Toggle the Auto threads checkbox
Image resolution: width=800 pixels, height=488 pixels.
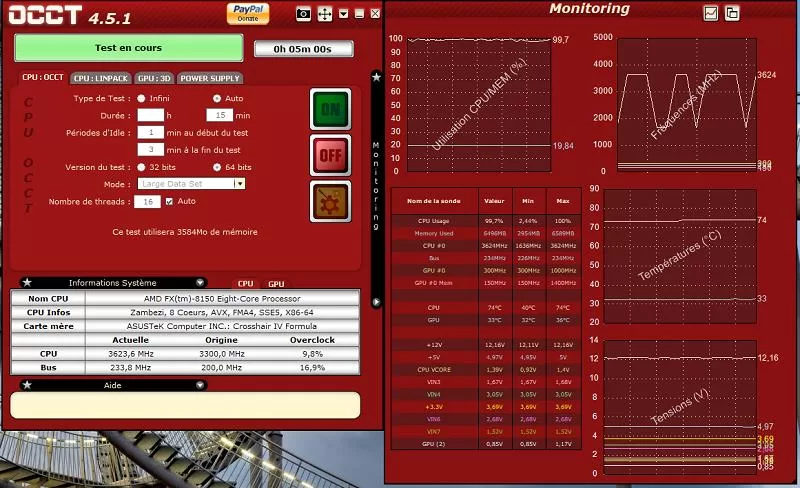[x=169, y=201]
